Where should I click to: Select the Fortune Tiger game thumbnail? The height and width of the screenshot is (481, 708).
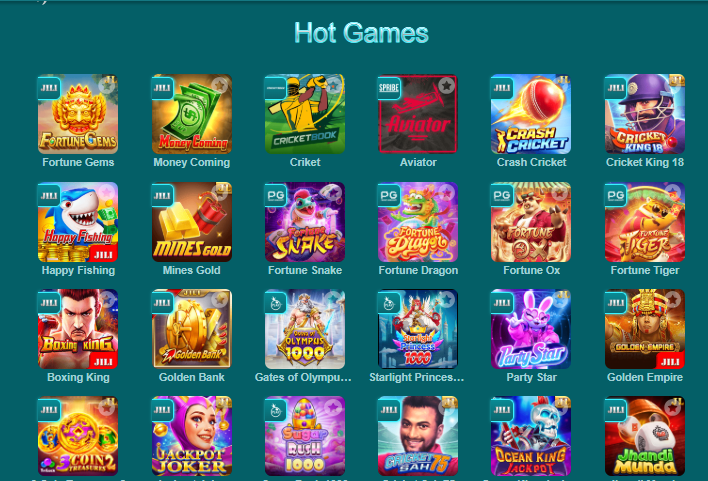[645, 222]
